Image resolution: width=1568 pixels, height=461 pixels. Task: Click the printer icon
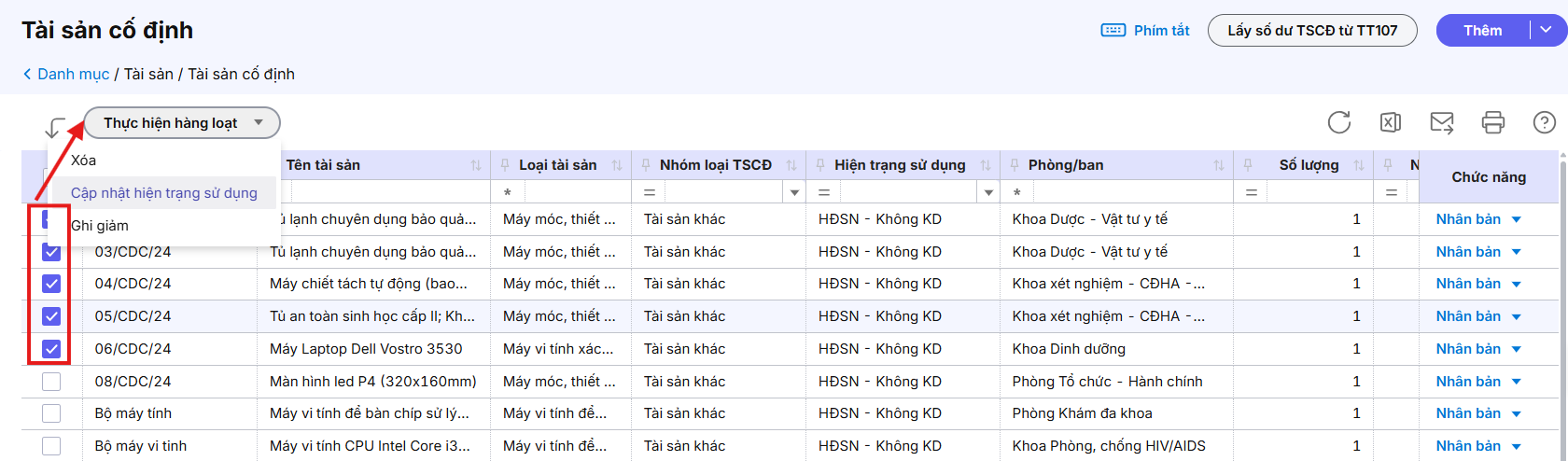(1493, 122)
